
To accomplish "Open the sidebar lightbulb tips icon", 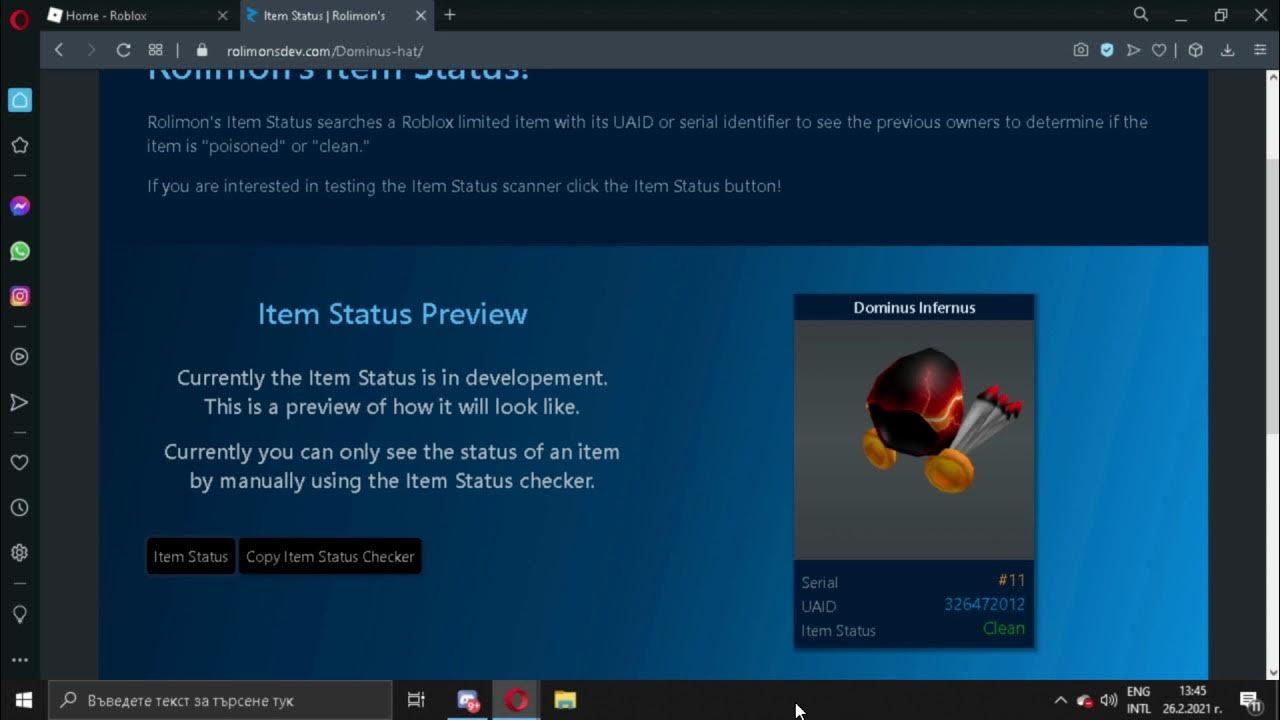I will (19, 614).
